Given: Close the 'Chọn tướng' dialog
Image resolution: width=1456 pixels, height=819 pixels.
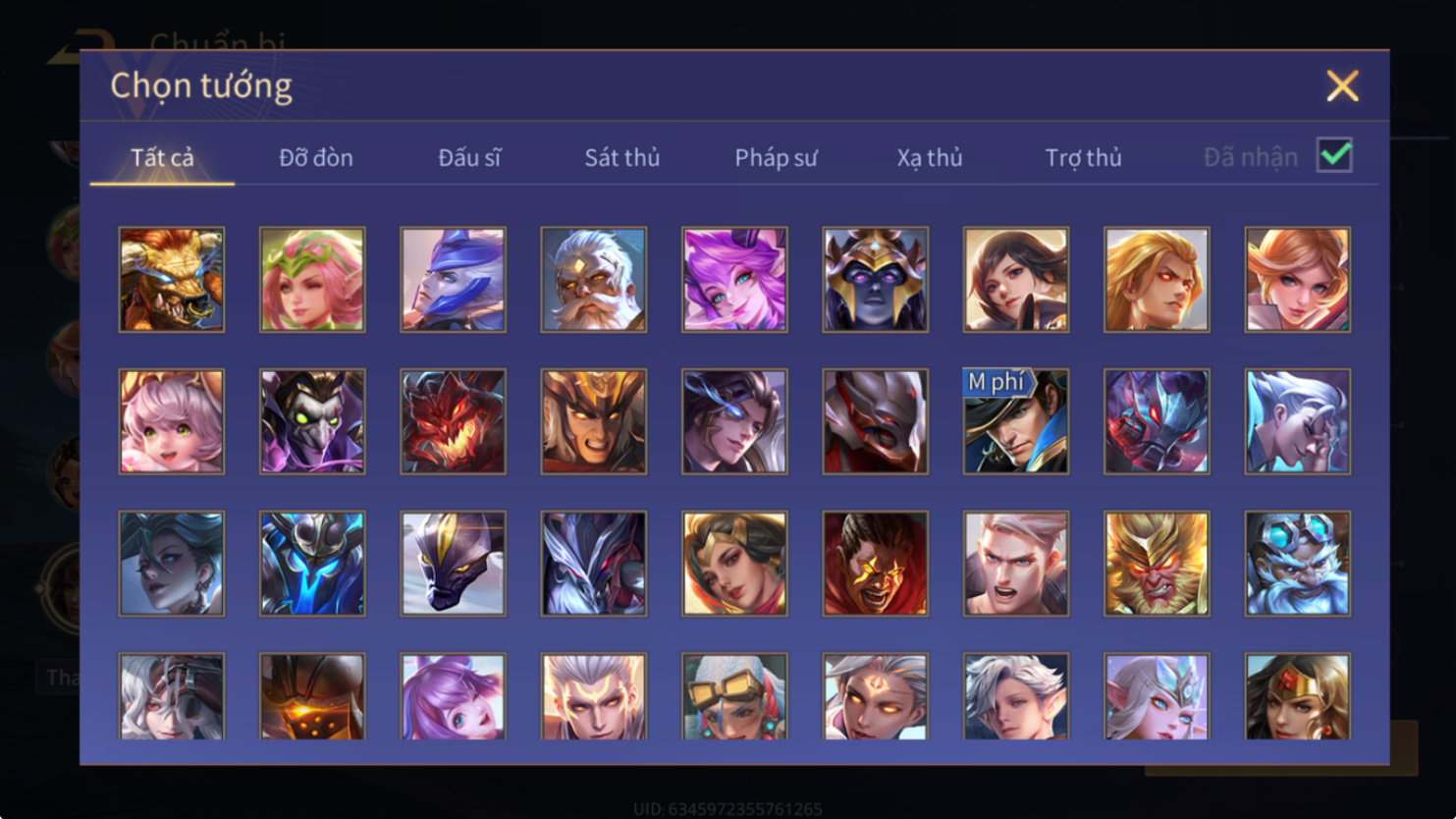Looking at the screenshot, I should 1342,85.
